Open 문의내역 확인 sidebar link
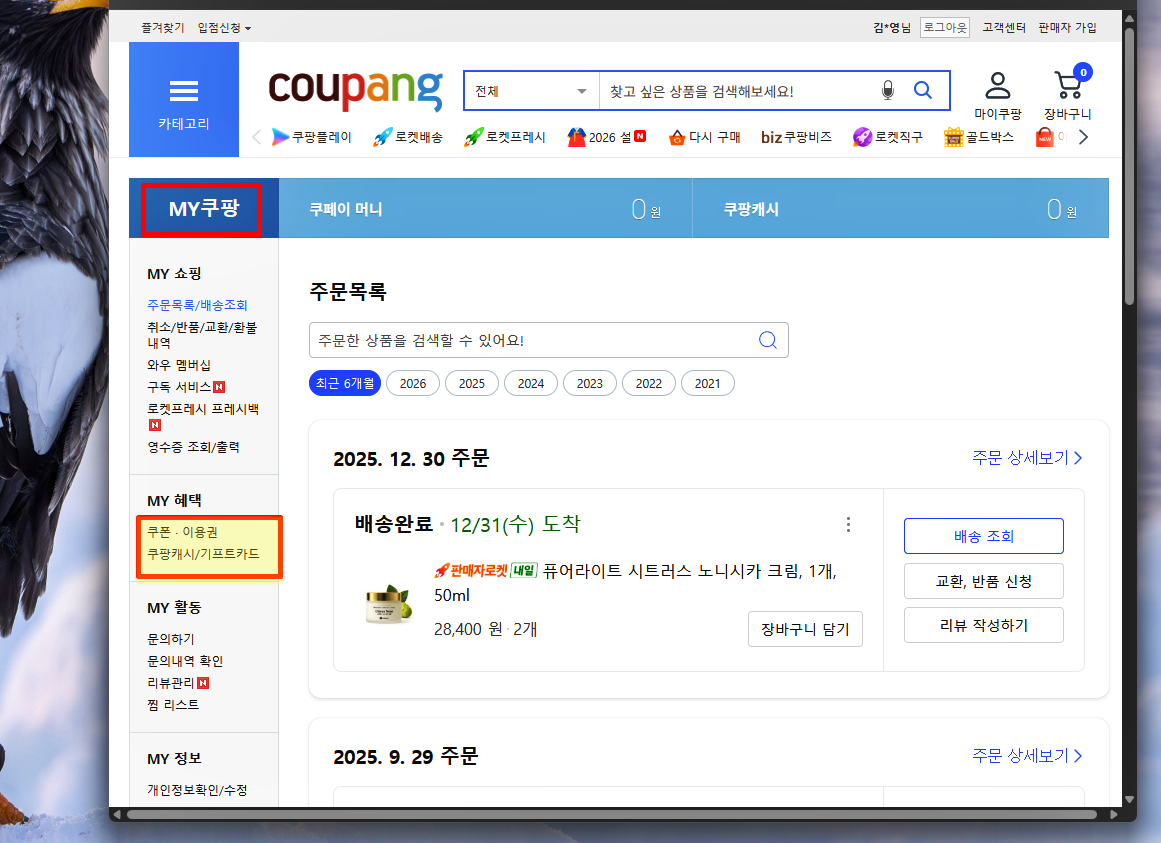 tap(185, 661)
